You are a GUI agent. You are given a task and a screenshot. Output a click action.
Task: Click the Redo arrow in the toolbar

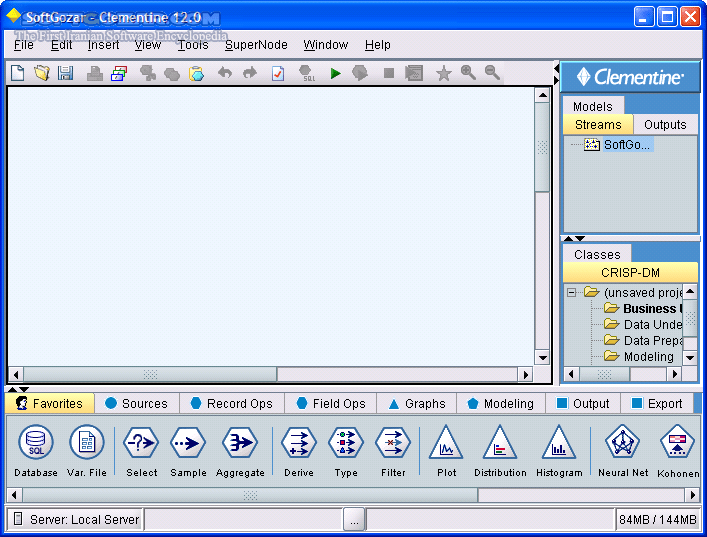point(249,73)
